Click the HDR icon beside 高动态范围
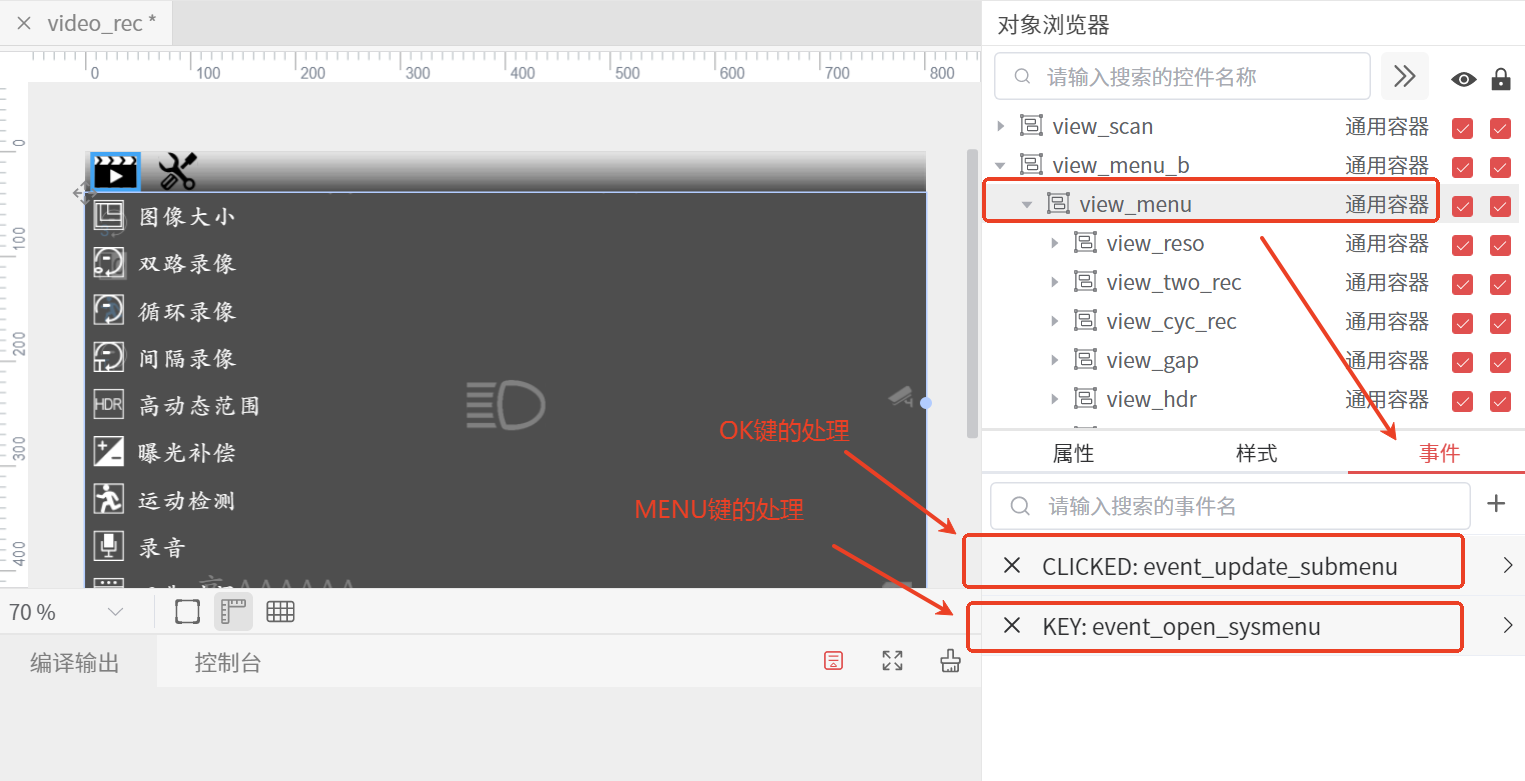 pos(108,405)
